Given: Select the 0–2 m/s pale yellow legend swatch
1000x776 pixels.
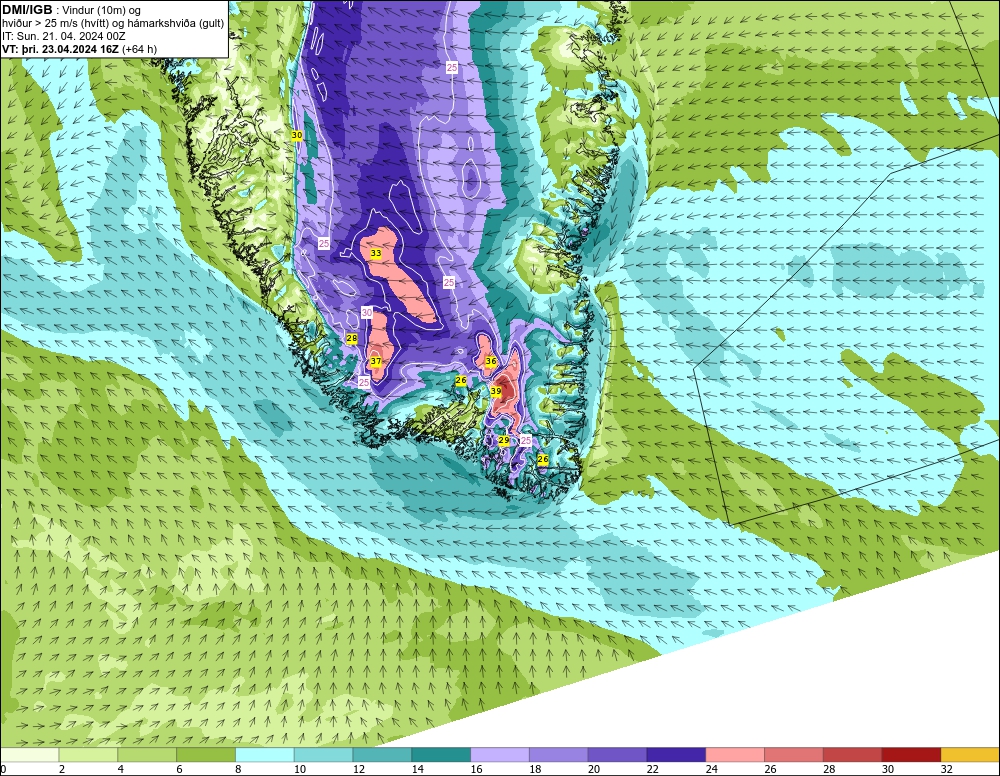Looking at the screenshot, I should click(29, 755).
